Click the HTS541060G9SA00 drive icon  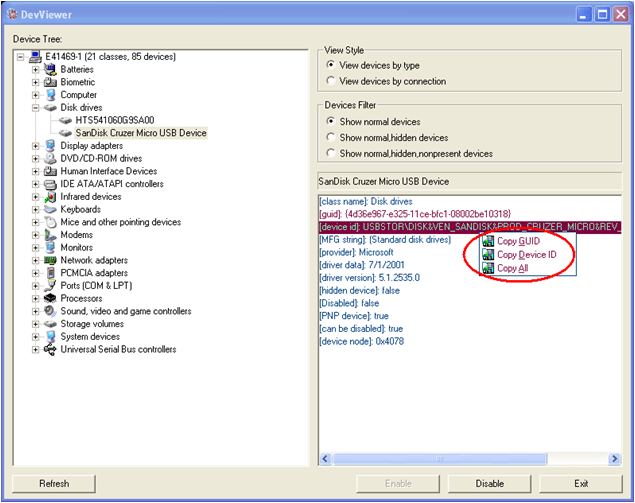coord(65,120)
